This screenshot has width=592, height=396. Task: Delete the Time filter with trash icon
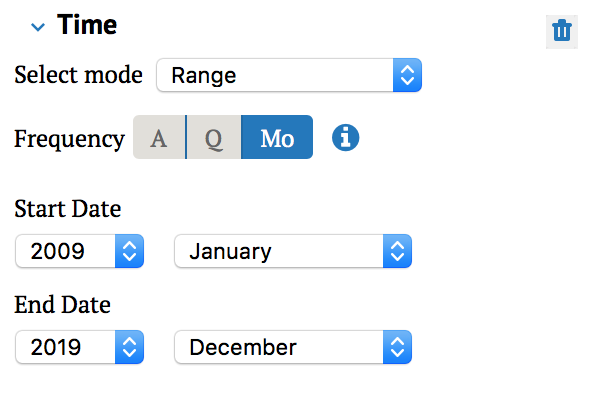point(562,31)
